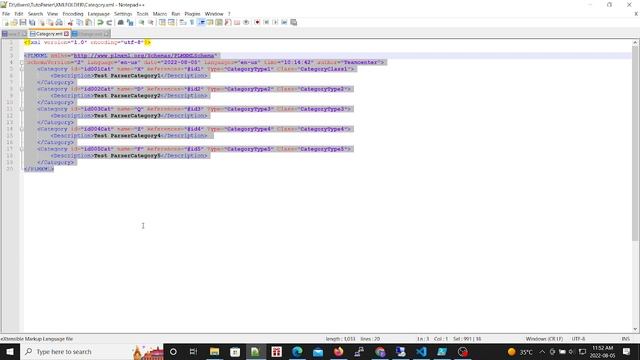
Task: Open Firefox from the taskbar
Action: tap(338, 352)
